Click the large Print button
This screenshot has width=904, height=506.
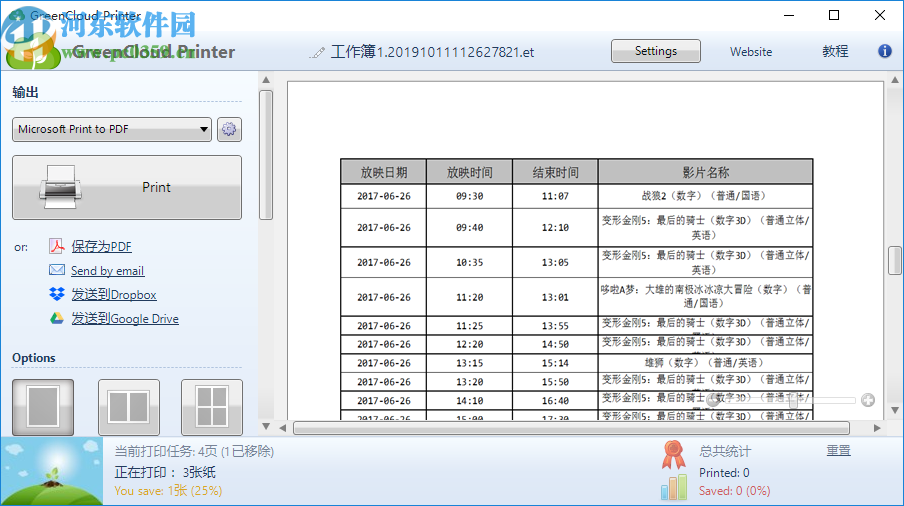(127, 187)
